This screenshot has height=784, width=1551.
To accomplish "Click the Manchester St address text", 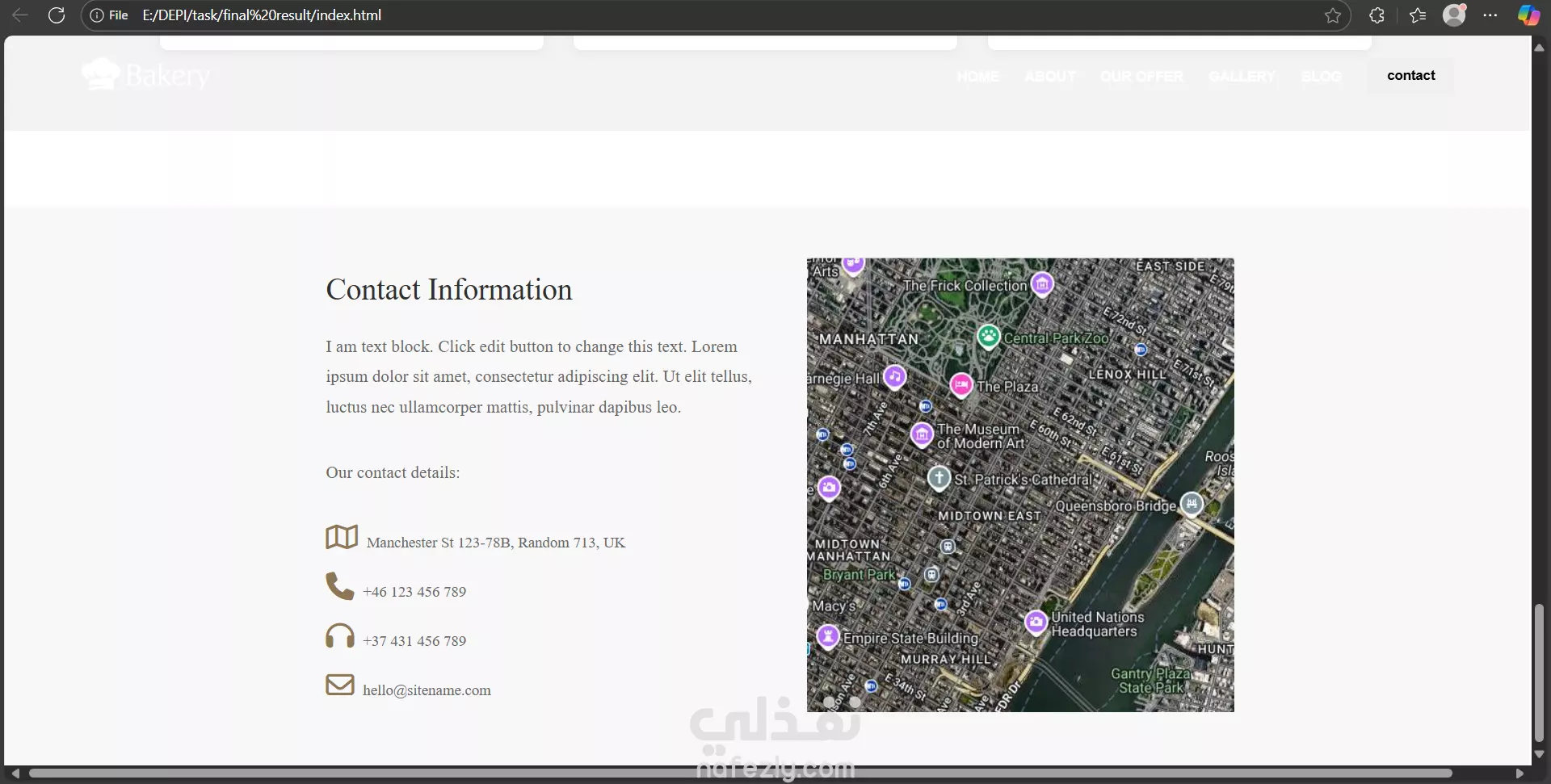I will click(496, 543).
